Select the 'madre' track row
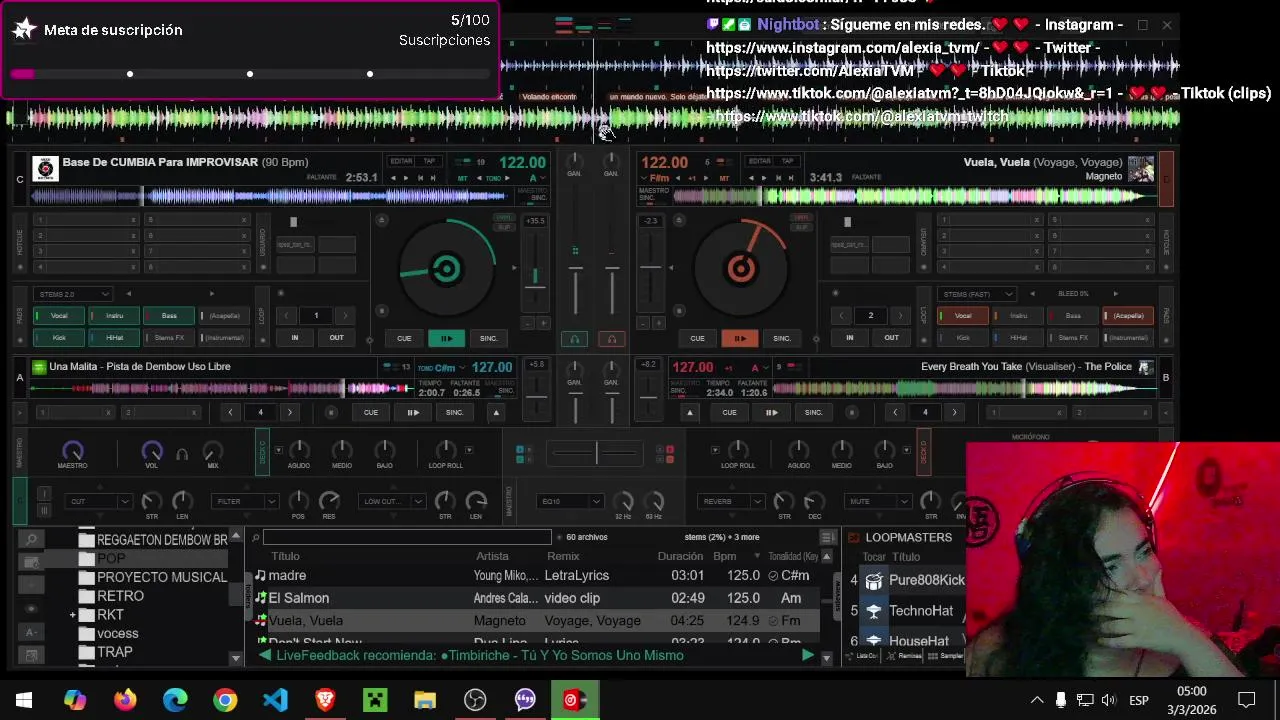 (x=535, y=575)
